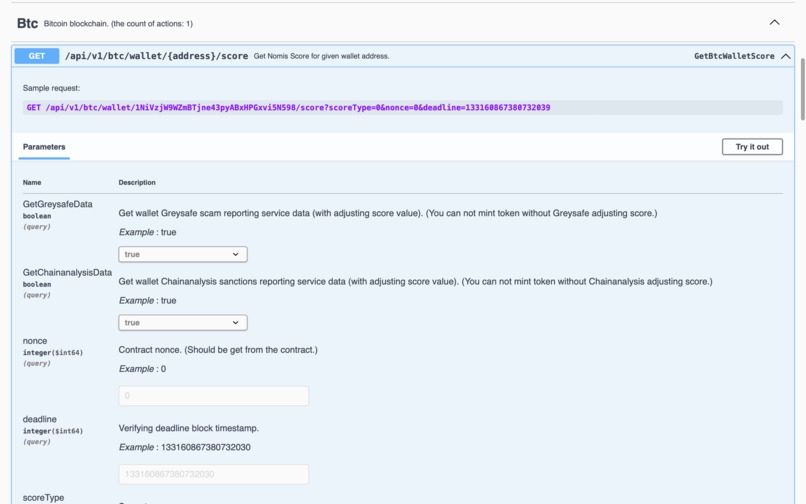Collapse the GetBtcWalletScore operation arrow

[x=785, y=56]
